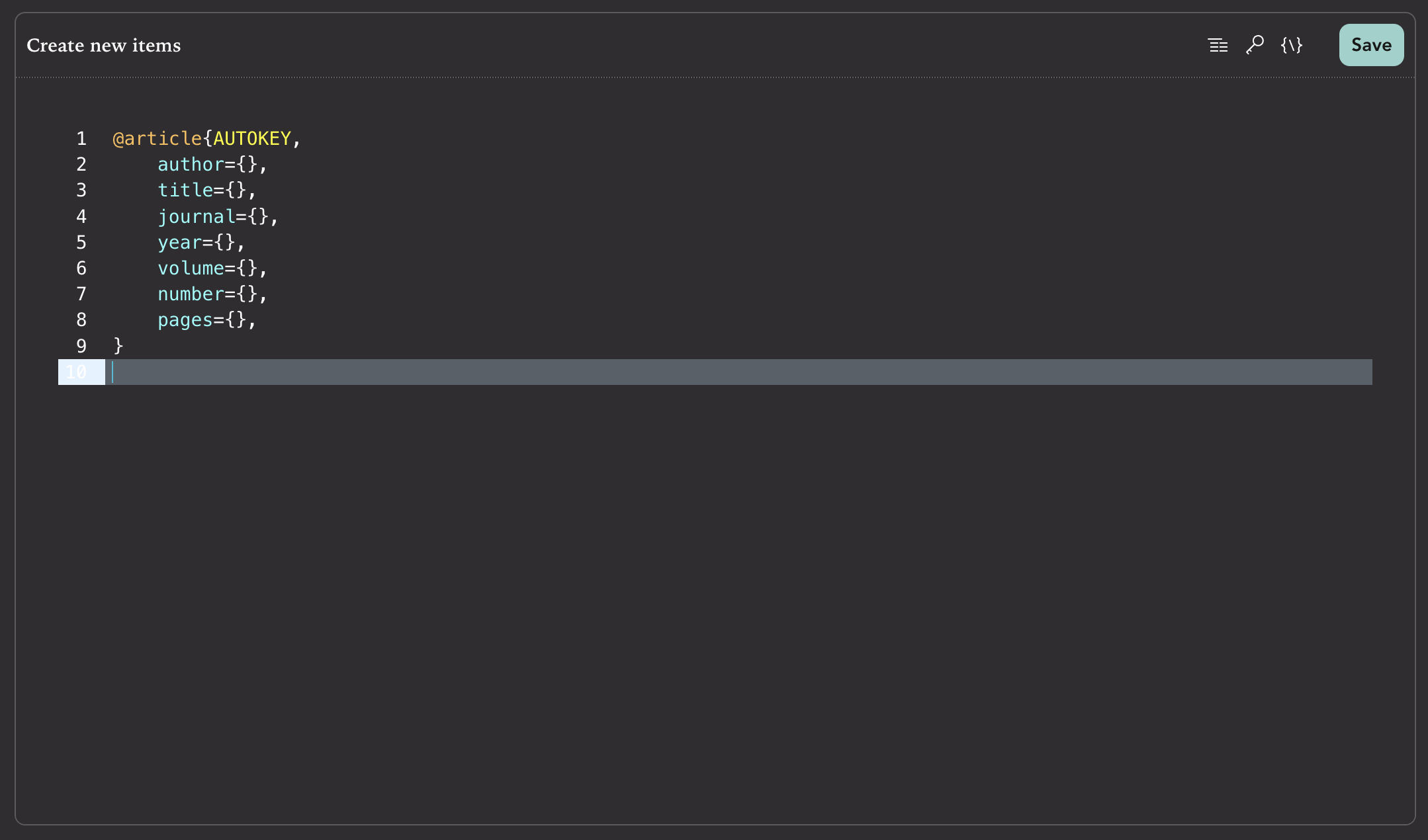The image size is (1428, 840).
Task: Click the pages field name
Action: [185, 320]
